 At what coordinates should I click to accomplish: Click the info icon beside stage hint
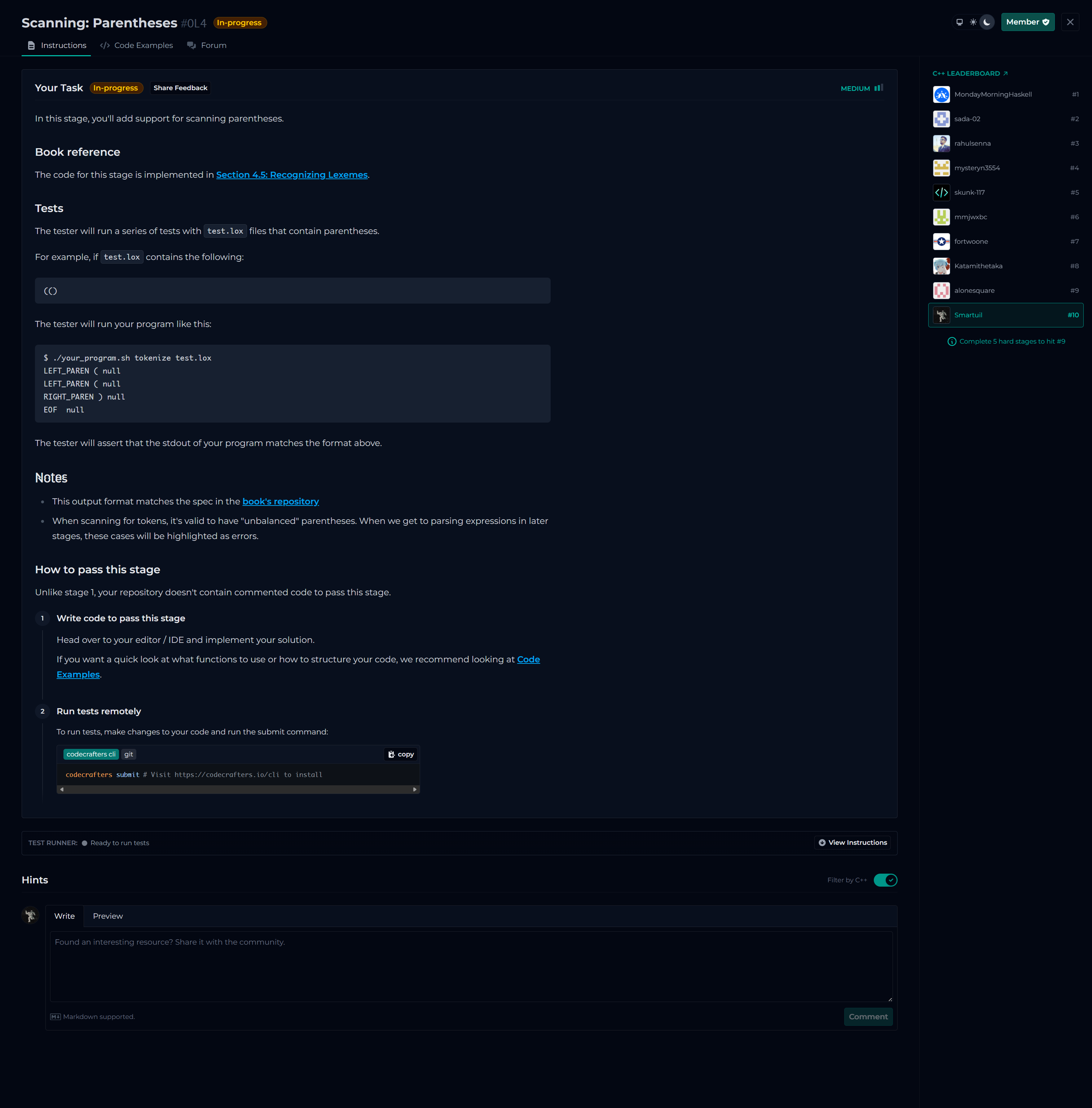pyautogui.click(x=952, y=342)
